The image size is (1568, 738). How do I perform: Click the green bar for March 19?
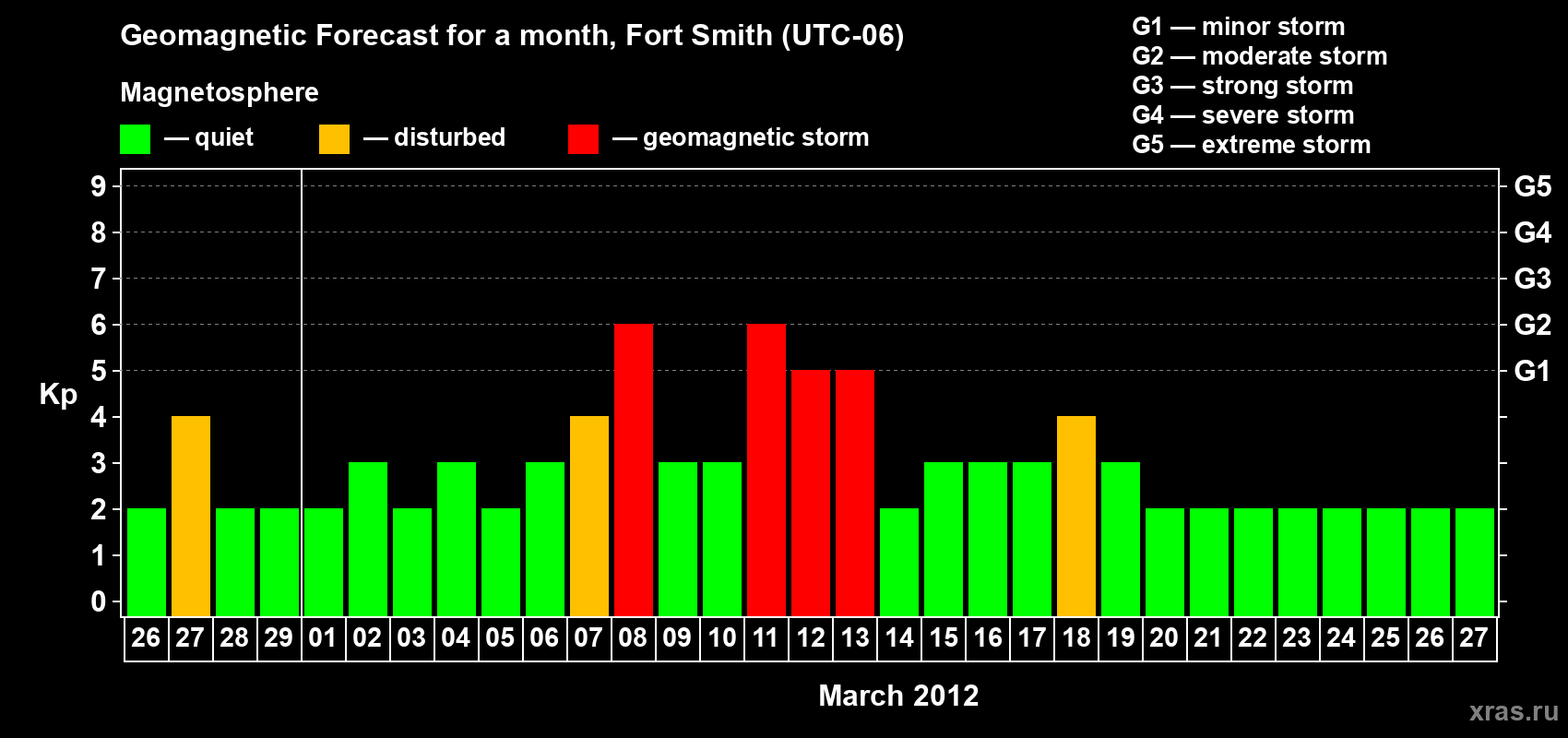tap(1121, 540)
